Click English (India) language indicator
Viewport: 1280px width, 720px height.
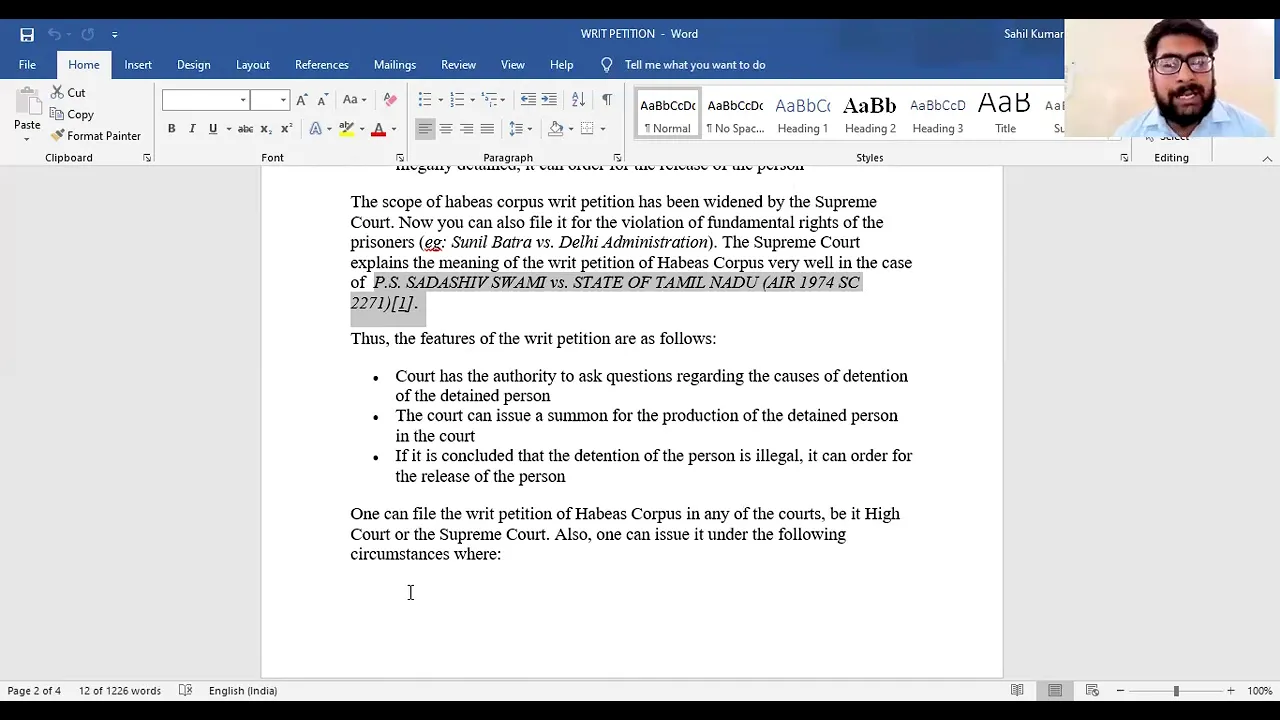pyautogui.click(x=243, y=690)
